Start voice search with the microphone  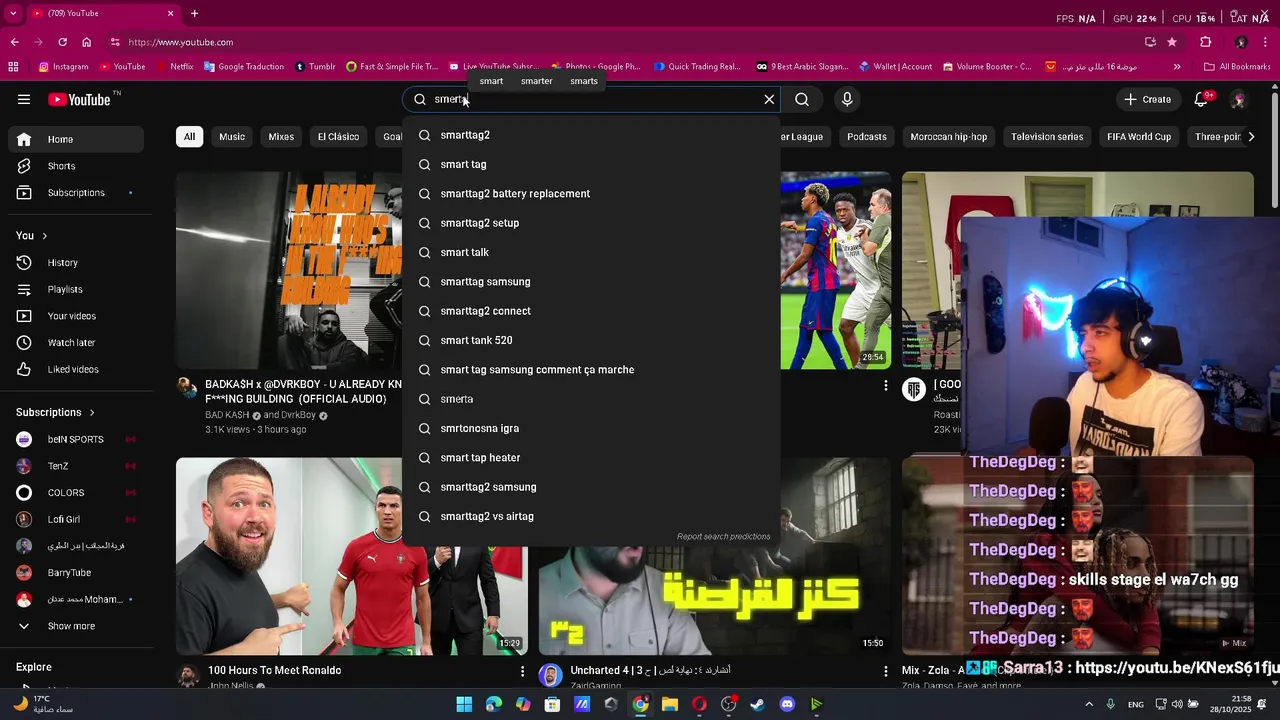847,99
